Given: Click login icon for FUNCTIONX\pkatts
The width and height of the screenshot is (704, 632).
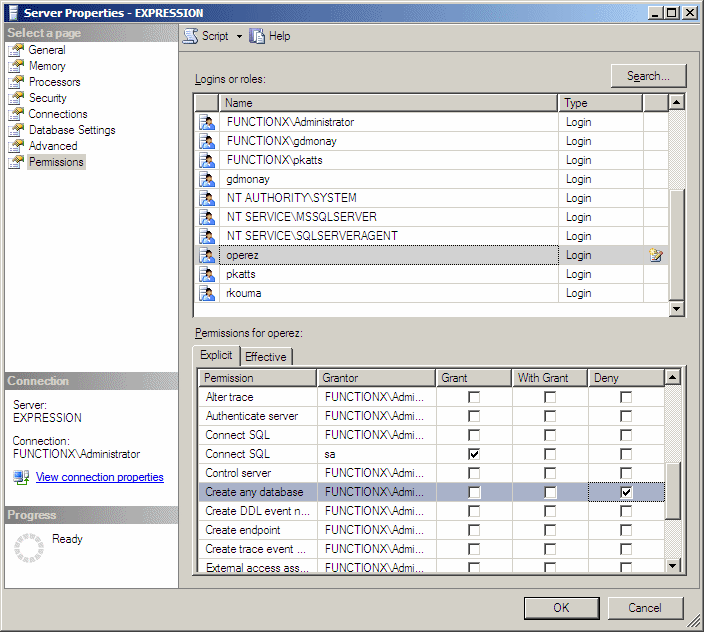Looking at the screenshot, I should click(207, 160).
